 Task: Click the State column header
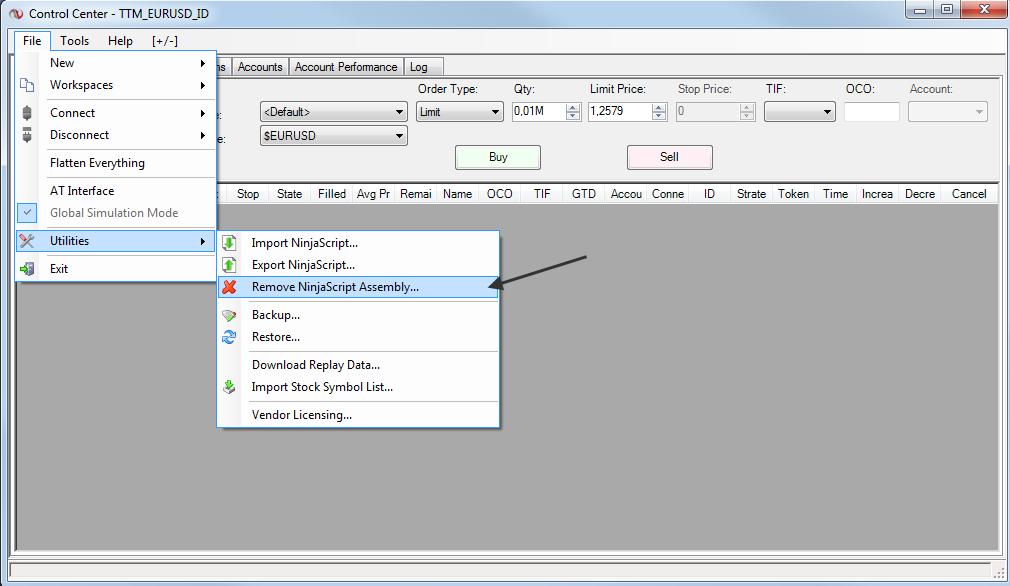pyautogui.click(x=289, y=194)
